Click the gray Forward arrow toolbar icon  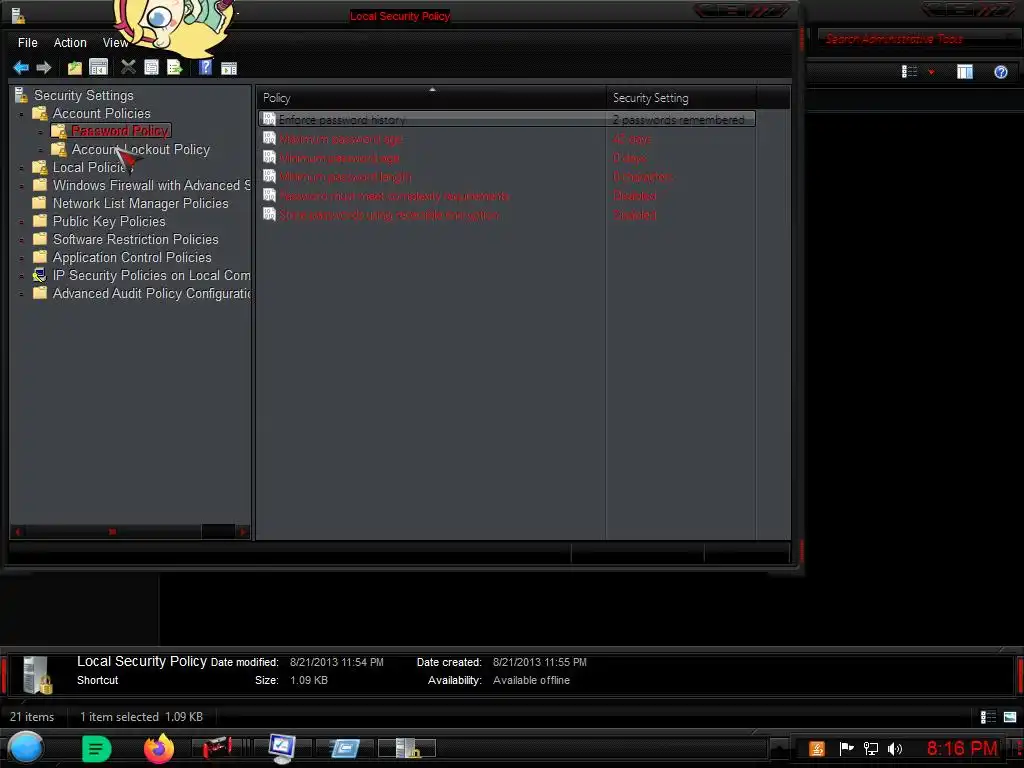tap(44, 67)
